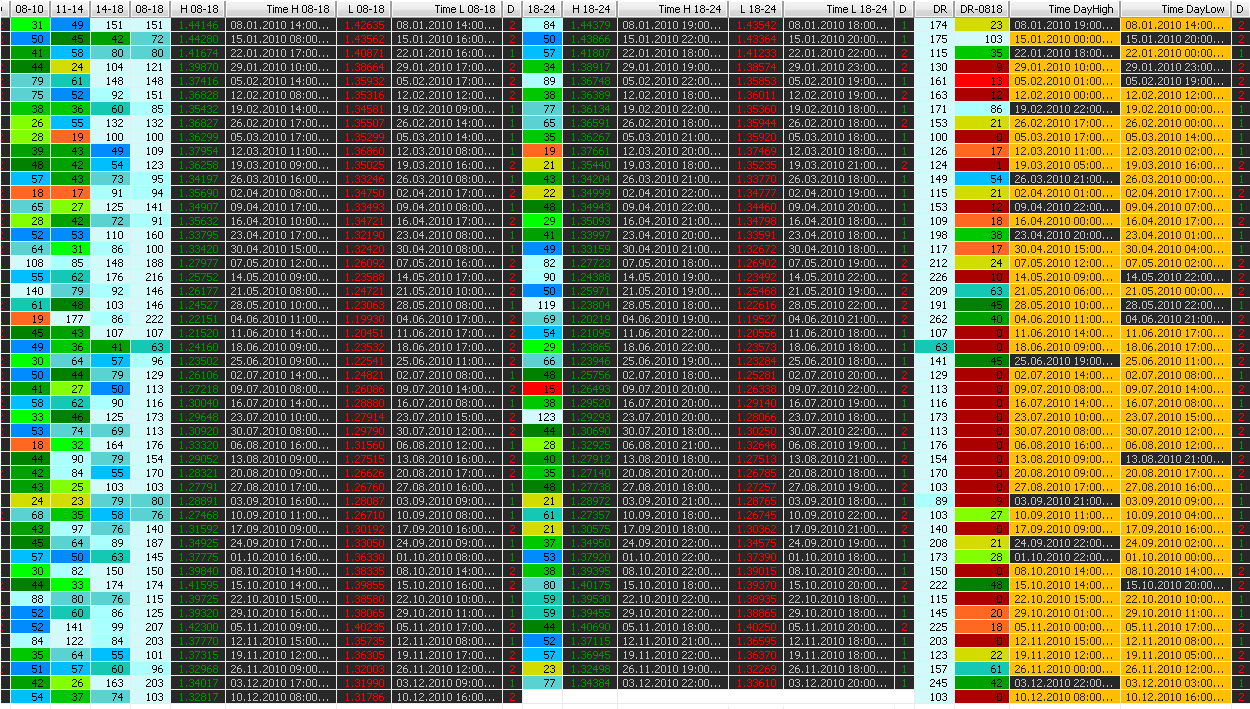Select Time DayLow cell 12.03.2010 02:00
This screenshot has width=1250, height=709.
pyautogui.click(x=1177, y=150)
